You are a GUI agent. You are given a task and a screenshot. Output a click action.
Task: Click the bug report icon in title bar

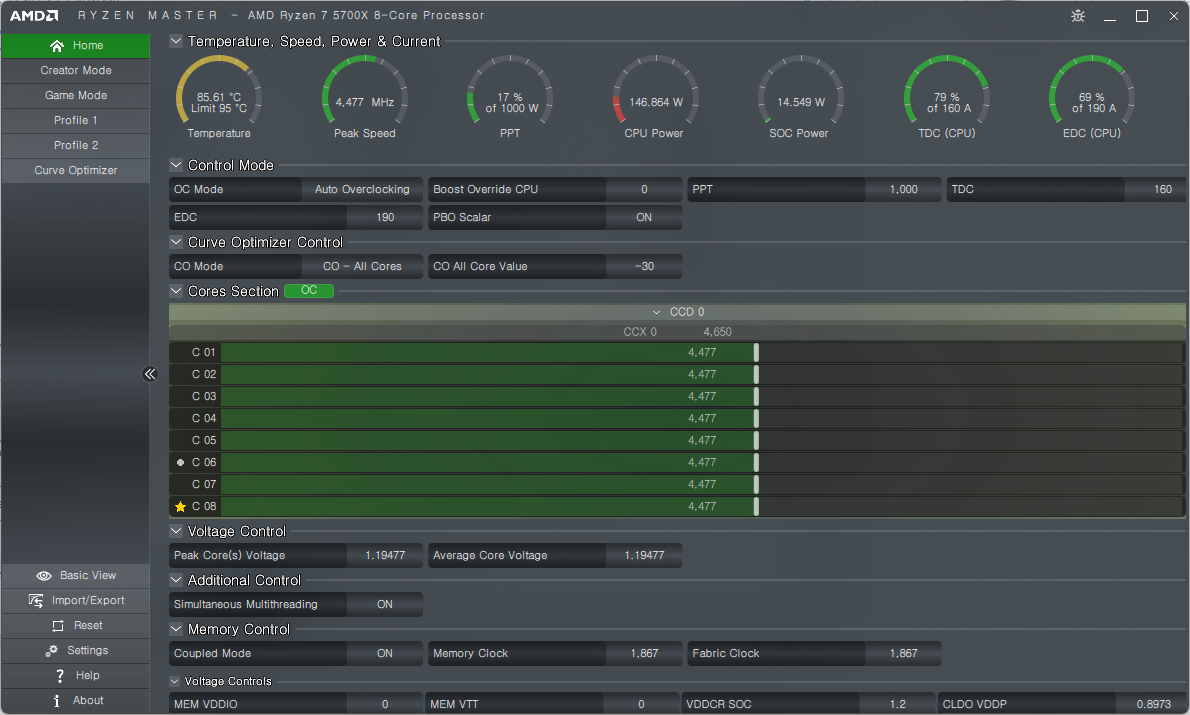tap(1078, 16)
